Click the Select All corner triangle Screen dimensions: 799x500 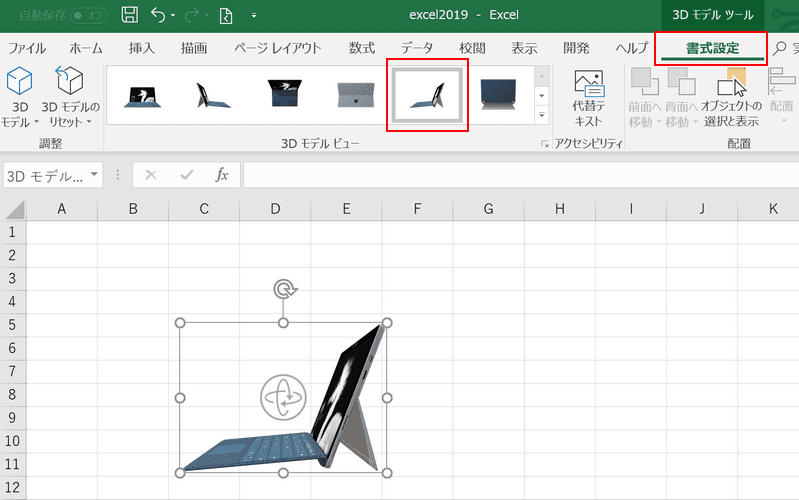[x=14, y=209]
